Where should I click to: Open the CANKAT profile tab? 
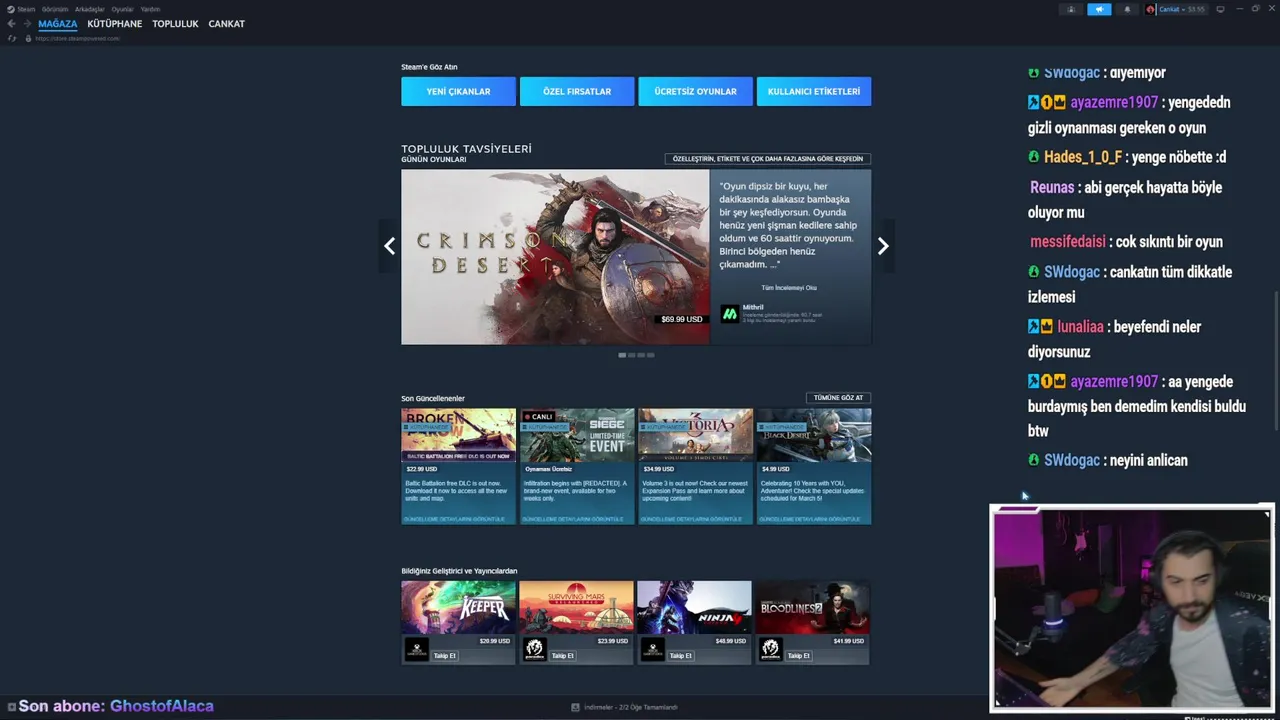pyautogui.click(x=227, y=24)
